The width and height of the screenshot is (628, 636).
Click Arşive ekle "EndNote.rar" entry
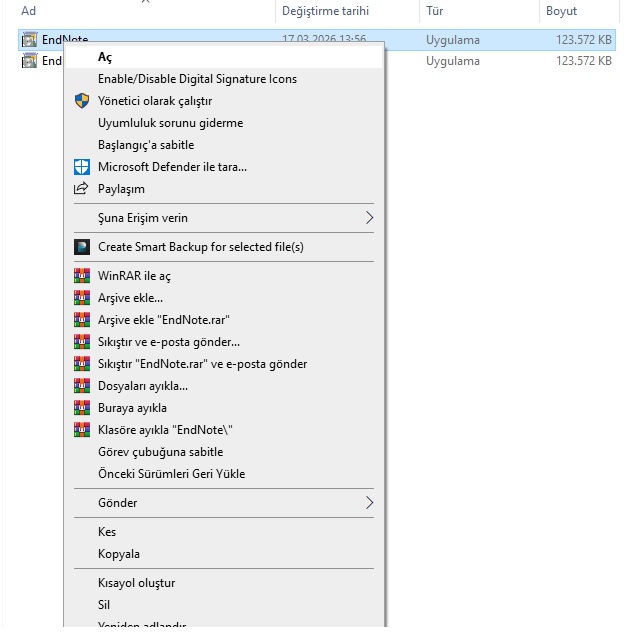[164, 320]
